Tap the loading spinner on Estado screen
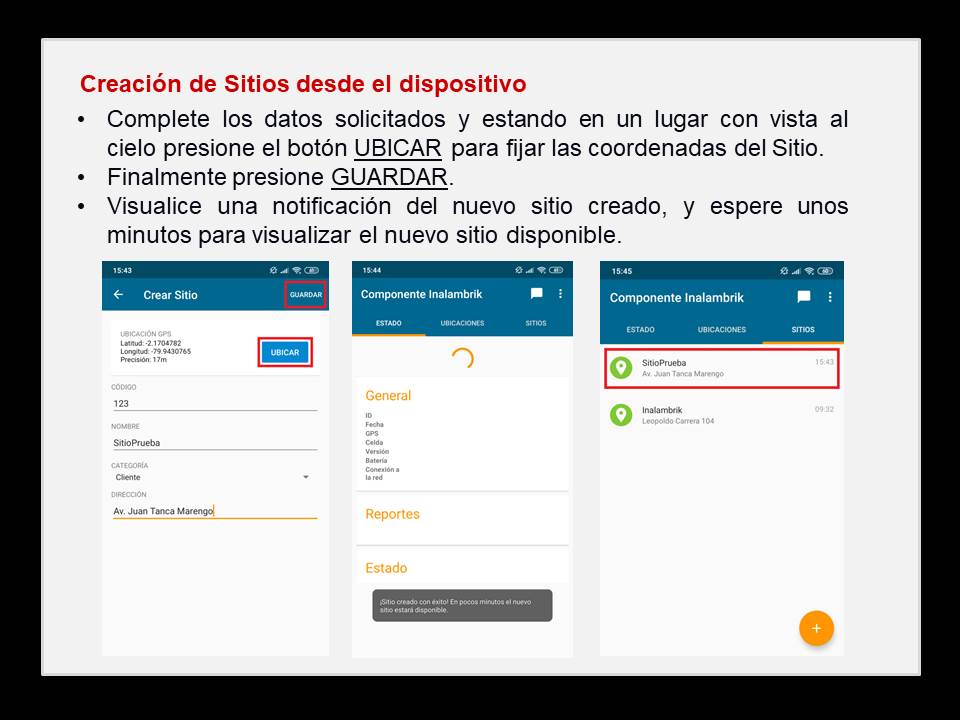Image resolution: width=960 pixels, height=720 pixels. 462,358
